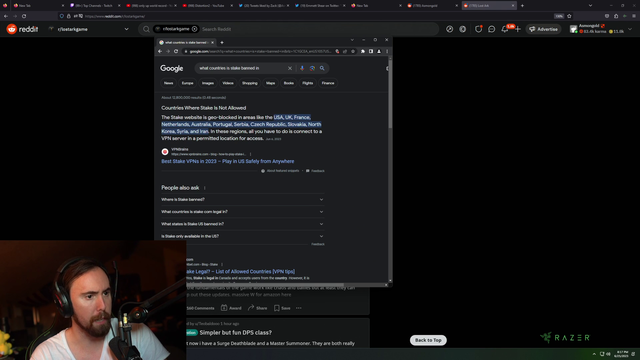Open Best Stake VPNs in 2023 link

click(x=227, y=161)
